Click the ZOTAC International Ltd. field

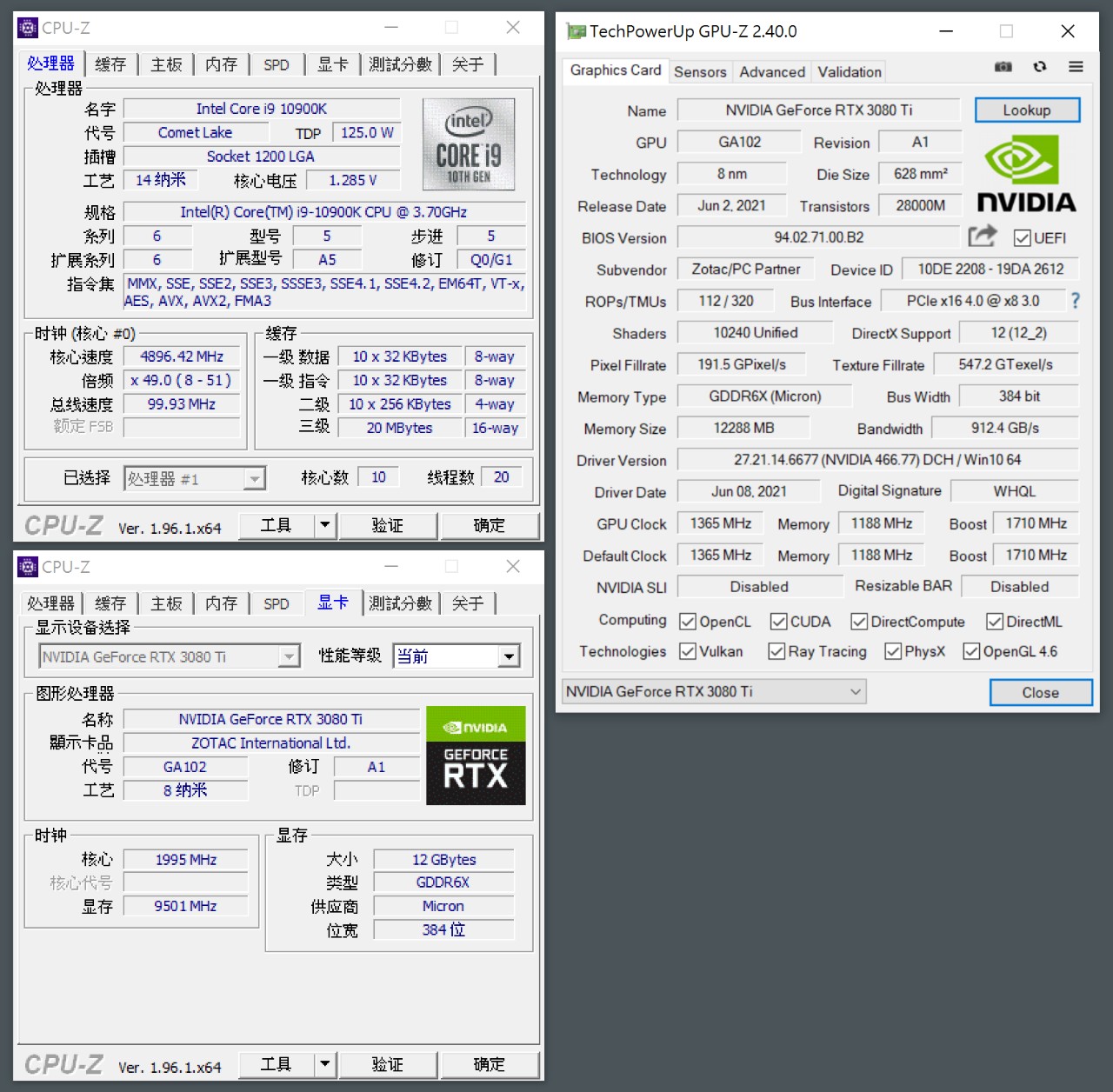(271, 742)
